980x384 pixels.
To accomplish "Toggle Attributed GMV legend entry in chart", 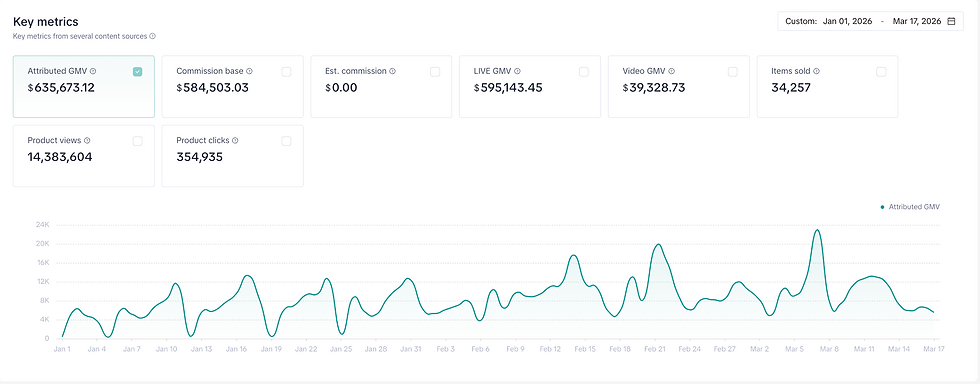I will click(x=910, y=206).
